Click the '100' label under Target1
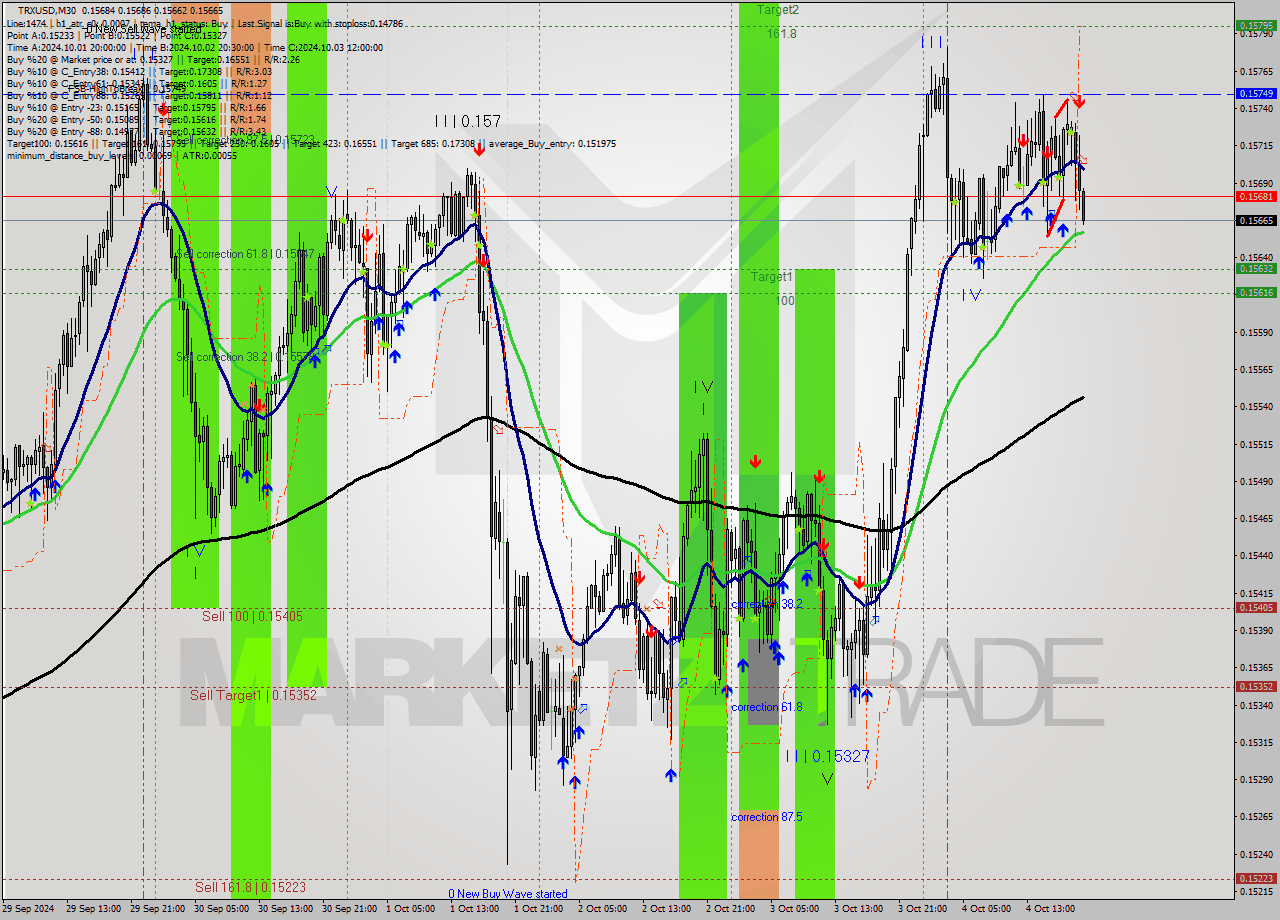The height and width of the screenshot is (920, 1280). pos(786,300)
